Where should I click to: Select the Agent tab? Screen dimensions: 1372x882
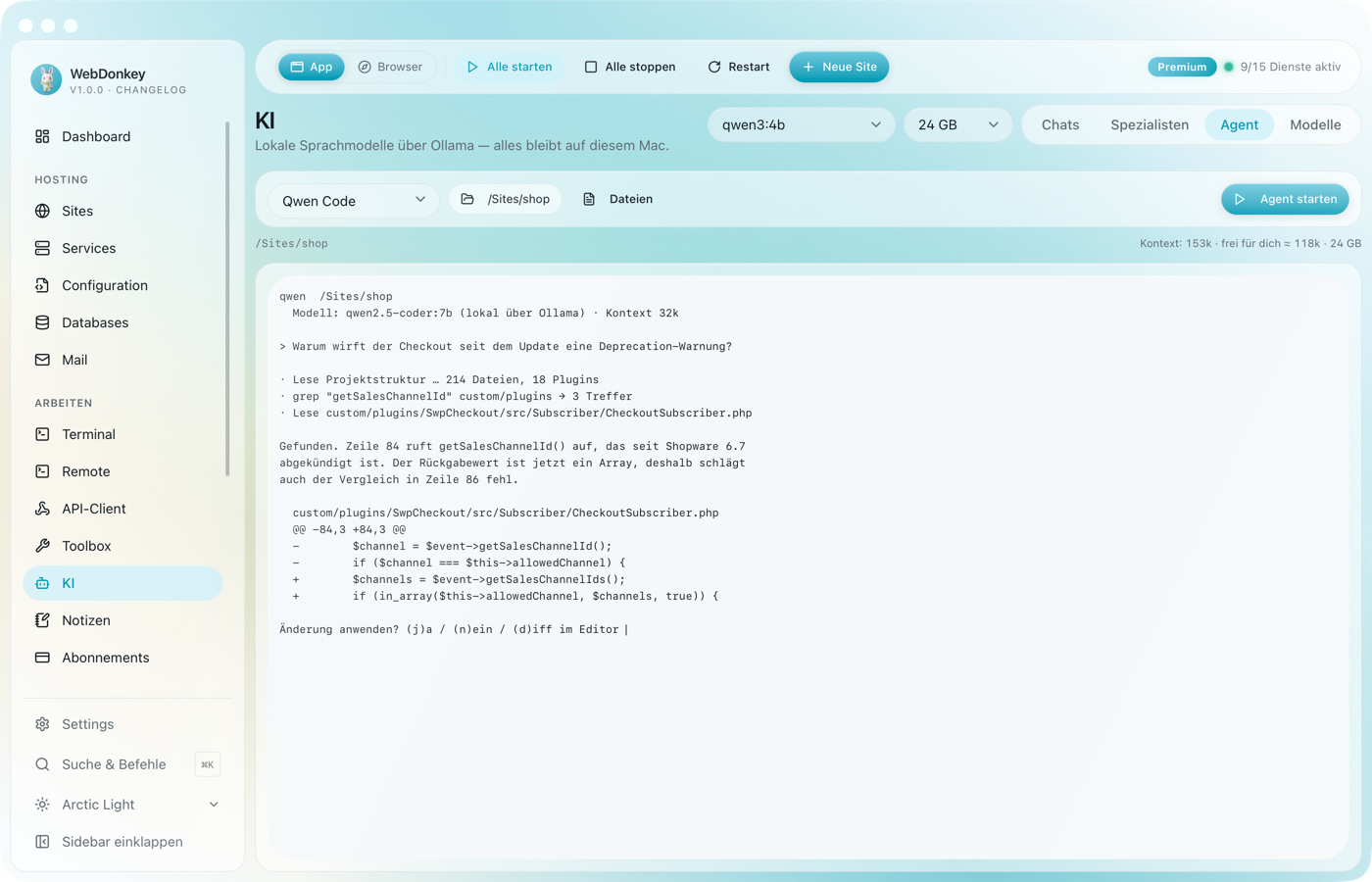tap(1239, 124)
